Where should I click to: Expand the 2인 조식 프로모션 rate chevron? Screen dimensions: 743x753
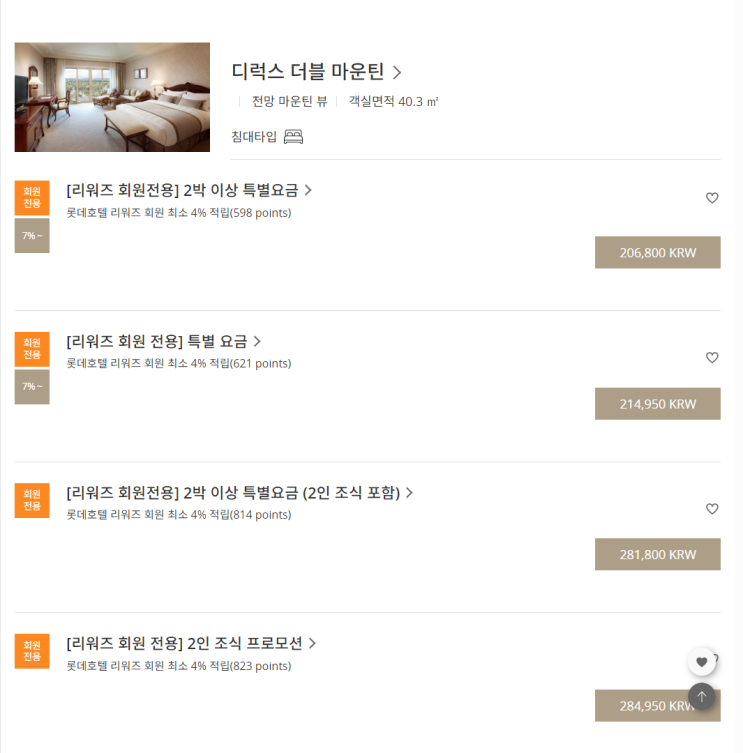coord(312,643)
